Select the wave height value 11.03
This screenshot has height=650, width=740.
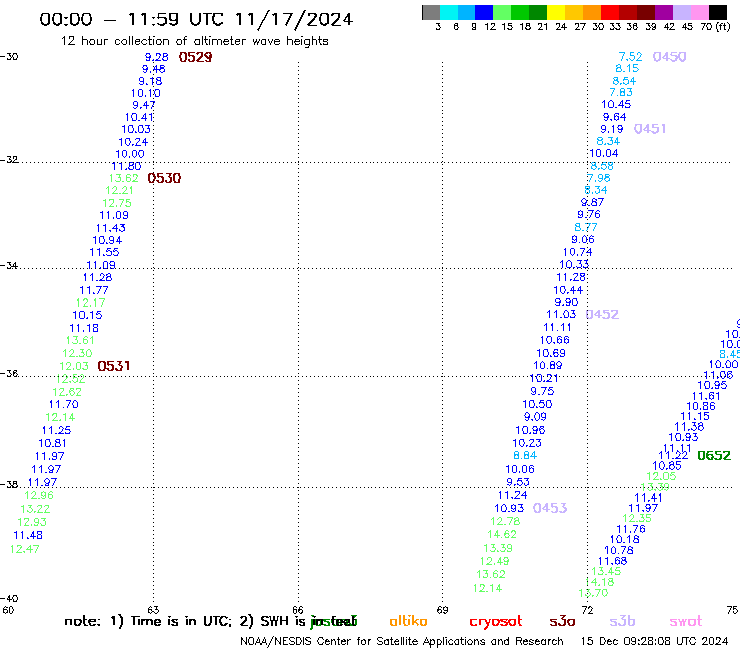[x=561, y=314]
